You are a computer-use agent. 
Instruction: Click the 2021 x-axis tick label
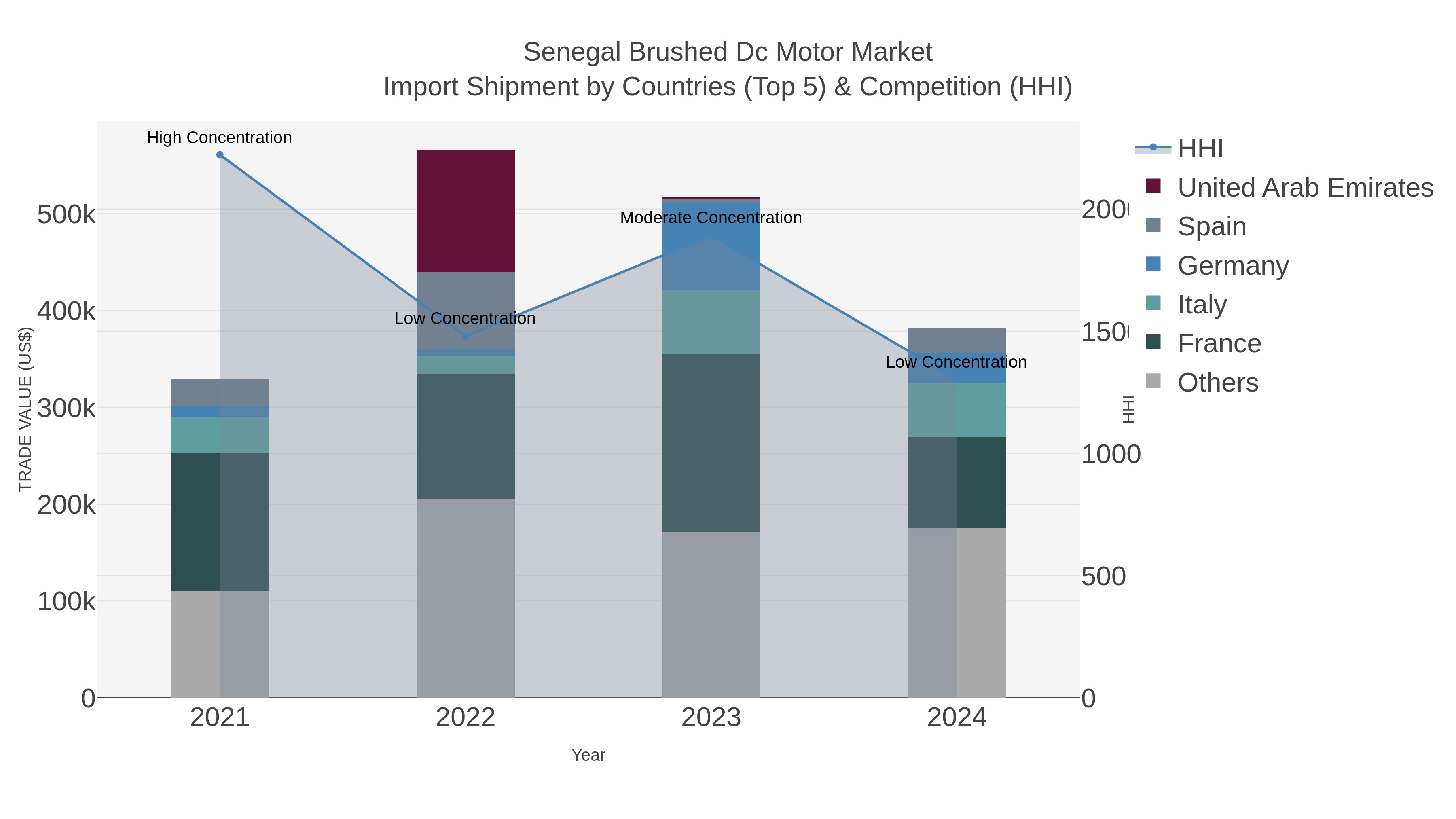click(x=220, y=718)
